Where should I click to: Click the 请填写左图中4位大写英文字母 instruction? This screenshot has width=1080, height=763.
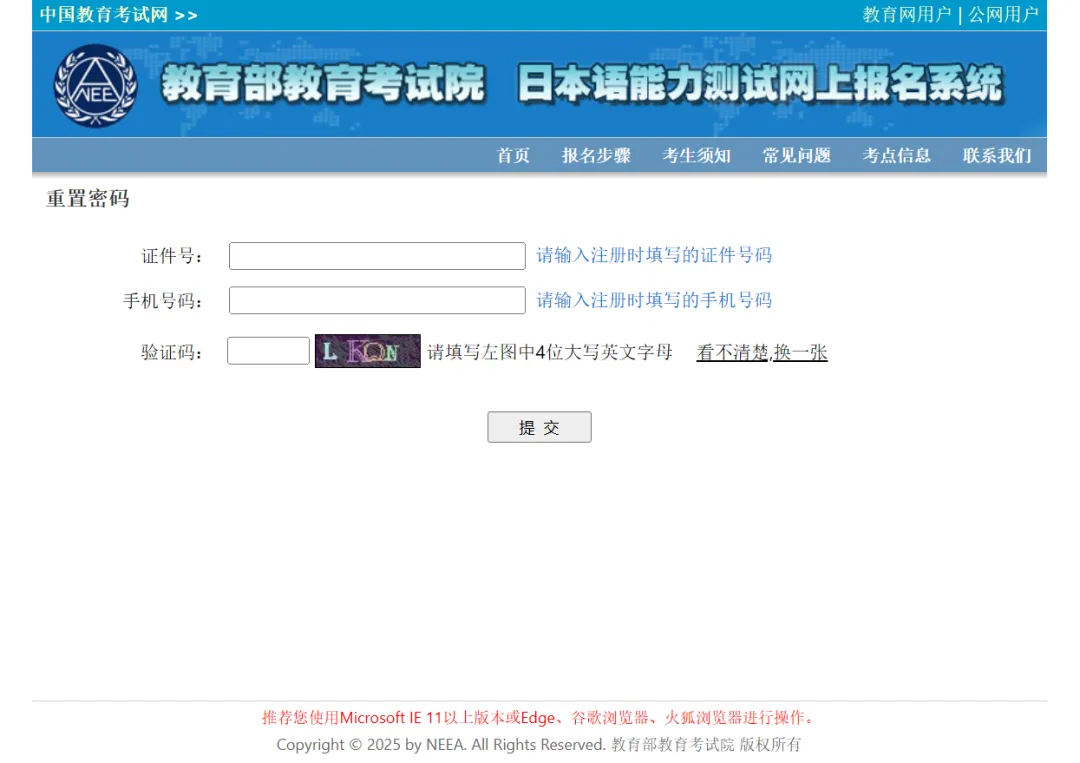550,353
